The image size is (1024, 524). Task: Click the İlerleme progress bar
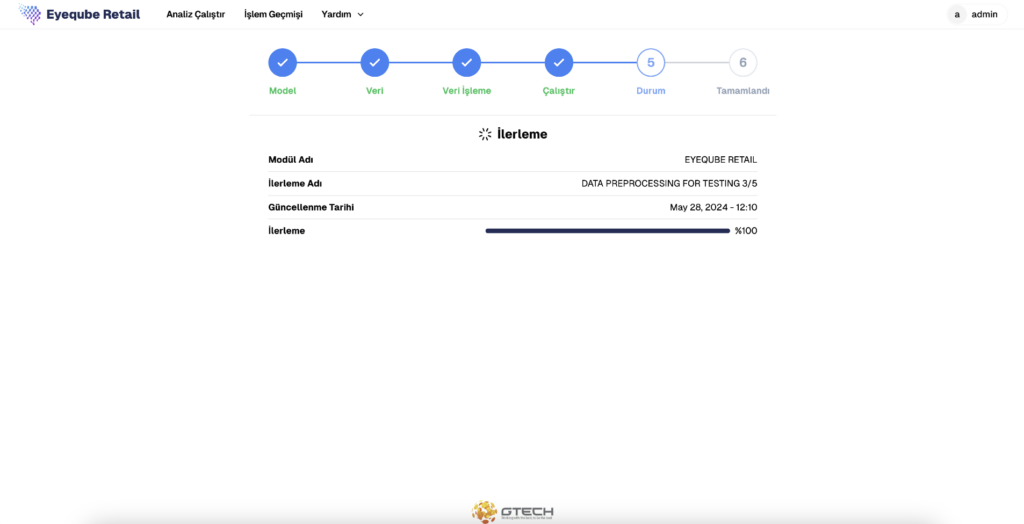pos(607,231)
